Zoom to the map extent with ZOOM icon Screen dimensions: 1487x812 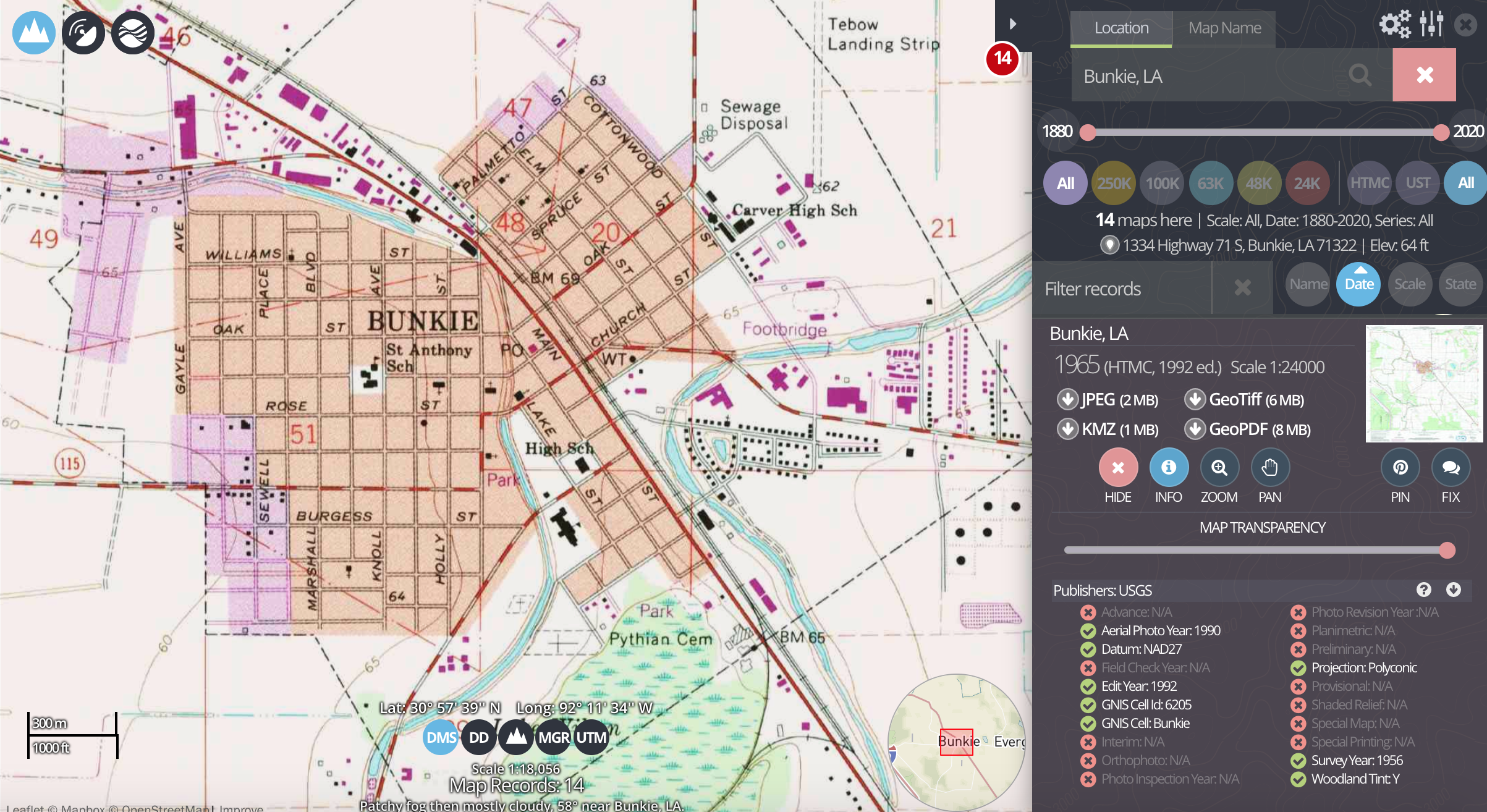[x=1219, y=468]
